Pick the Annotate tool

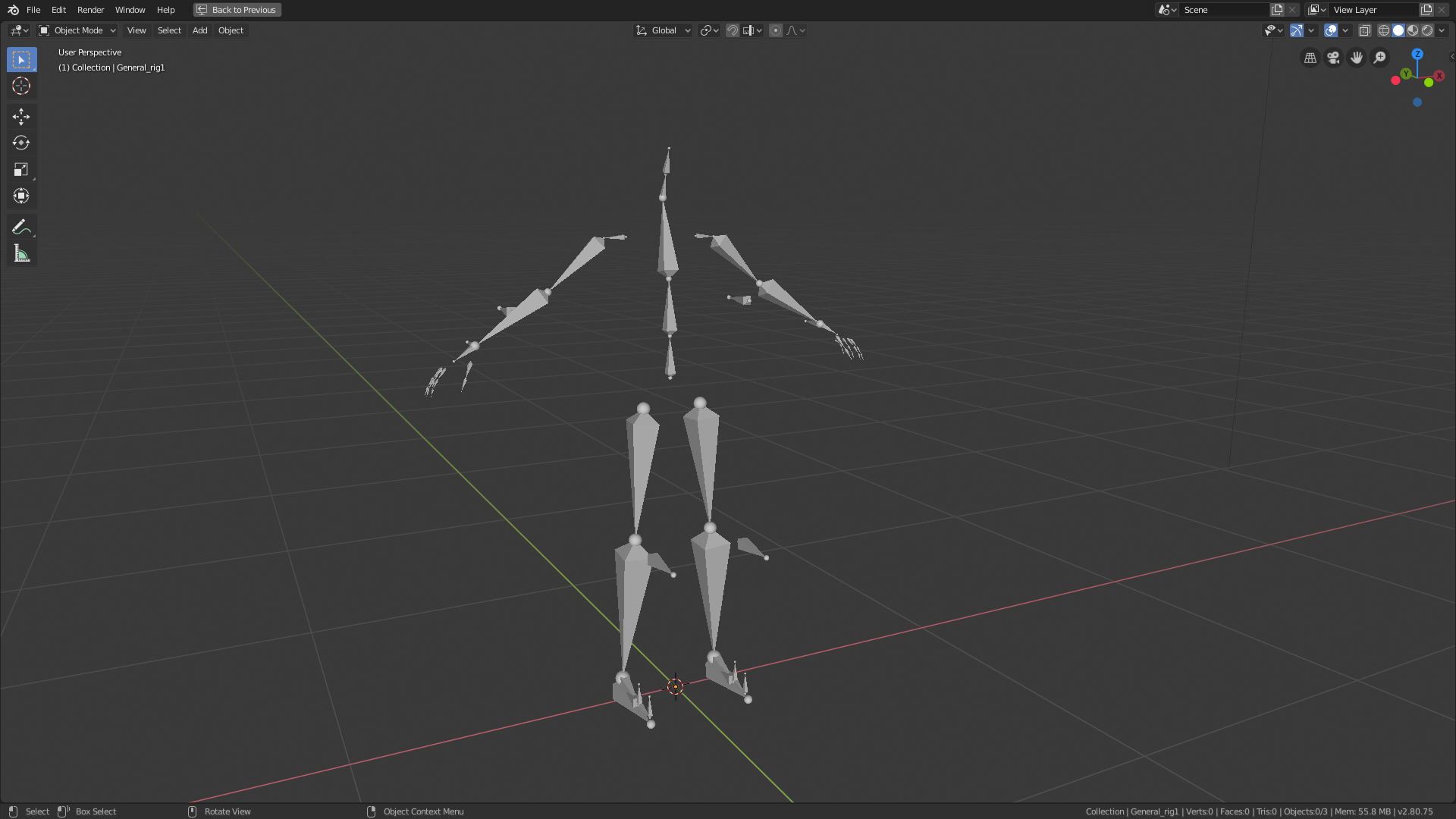coord(21,225)
